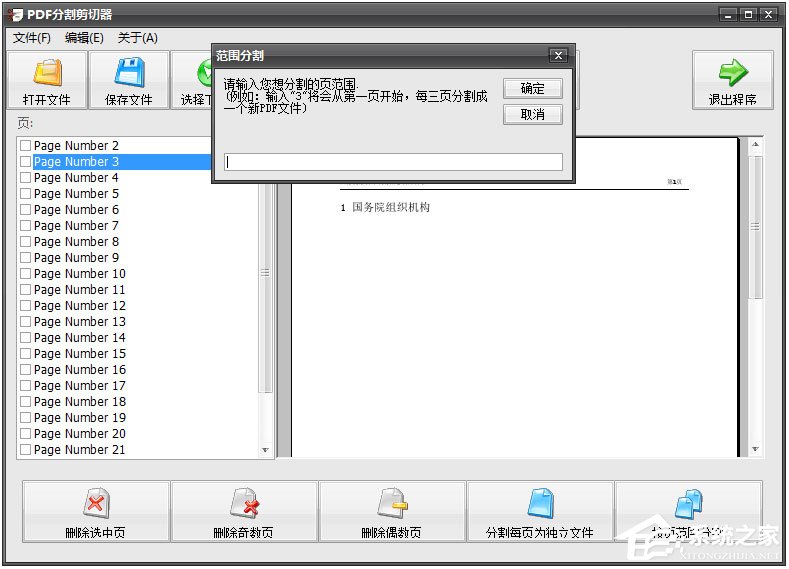Select the Page Number 16 row text
Image resolution: width=789 pixels, height=569 pixels.
tap(80, 370)
